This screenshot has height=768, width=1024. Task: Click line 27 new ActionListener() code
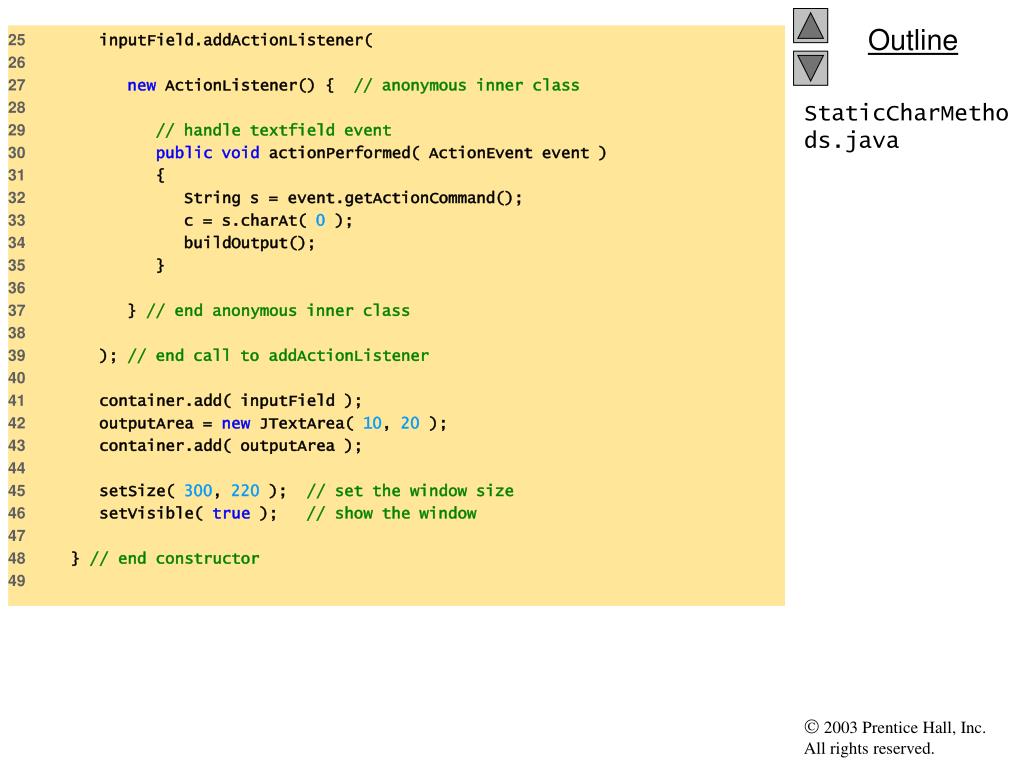click(x=231, y=86)
